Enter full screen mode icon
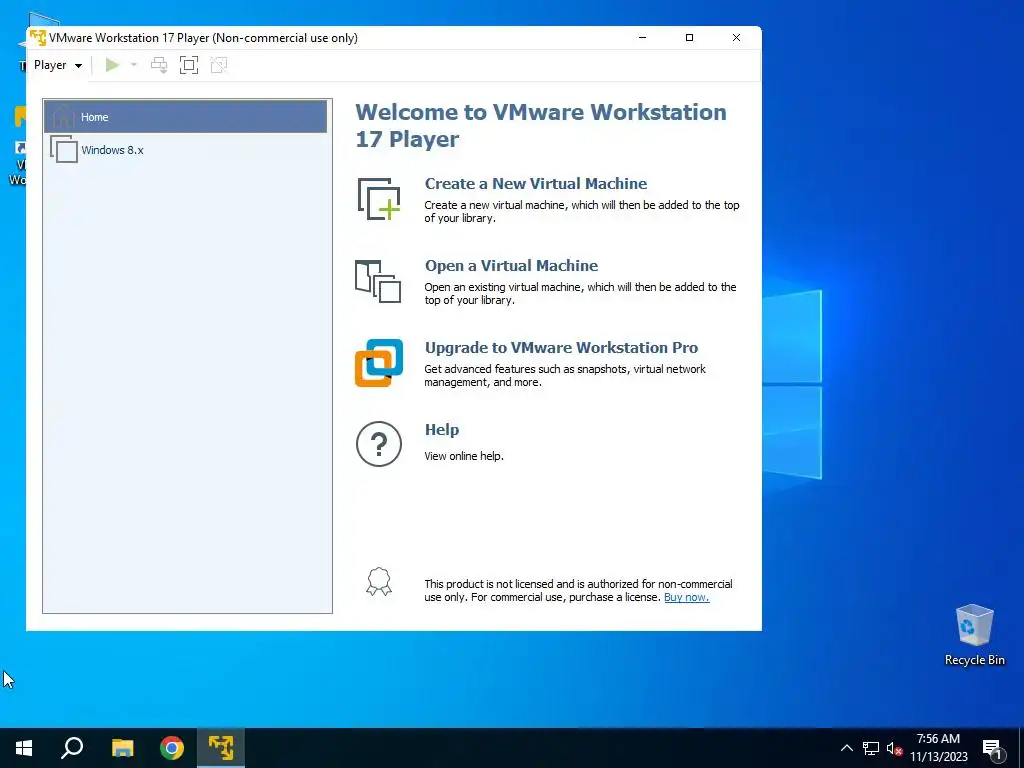The width and height of the screenshot is (1024, 768). coord(189,65)
